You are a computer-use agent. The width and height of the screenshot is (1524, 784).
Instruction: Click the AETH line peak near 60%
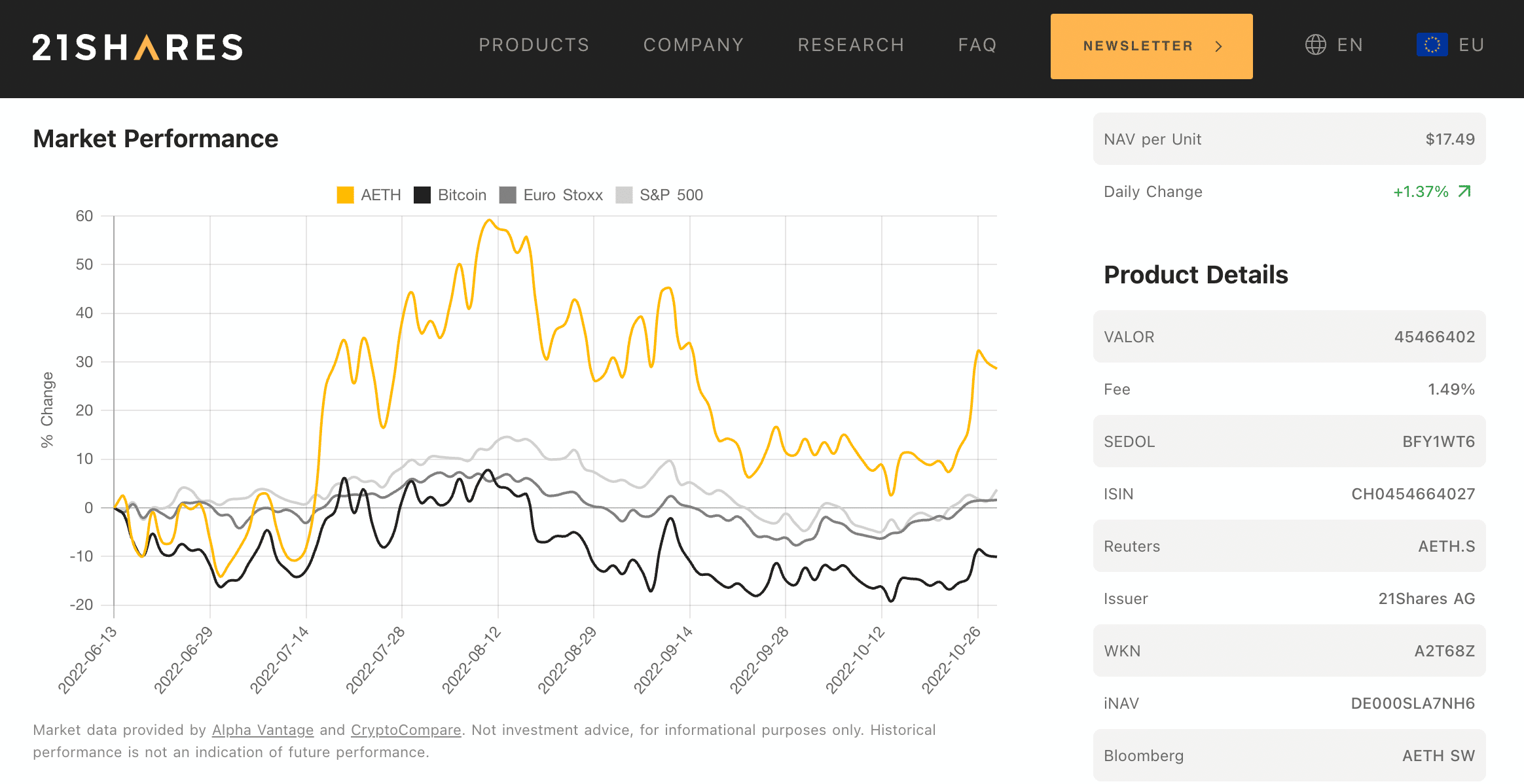pyautogui.click(x=489, y=221)
